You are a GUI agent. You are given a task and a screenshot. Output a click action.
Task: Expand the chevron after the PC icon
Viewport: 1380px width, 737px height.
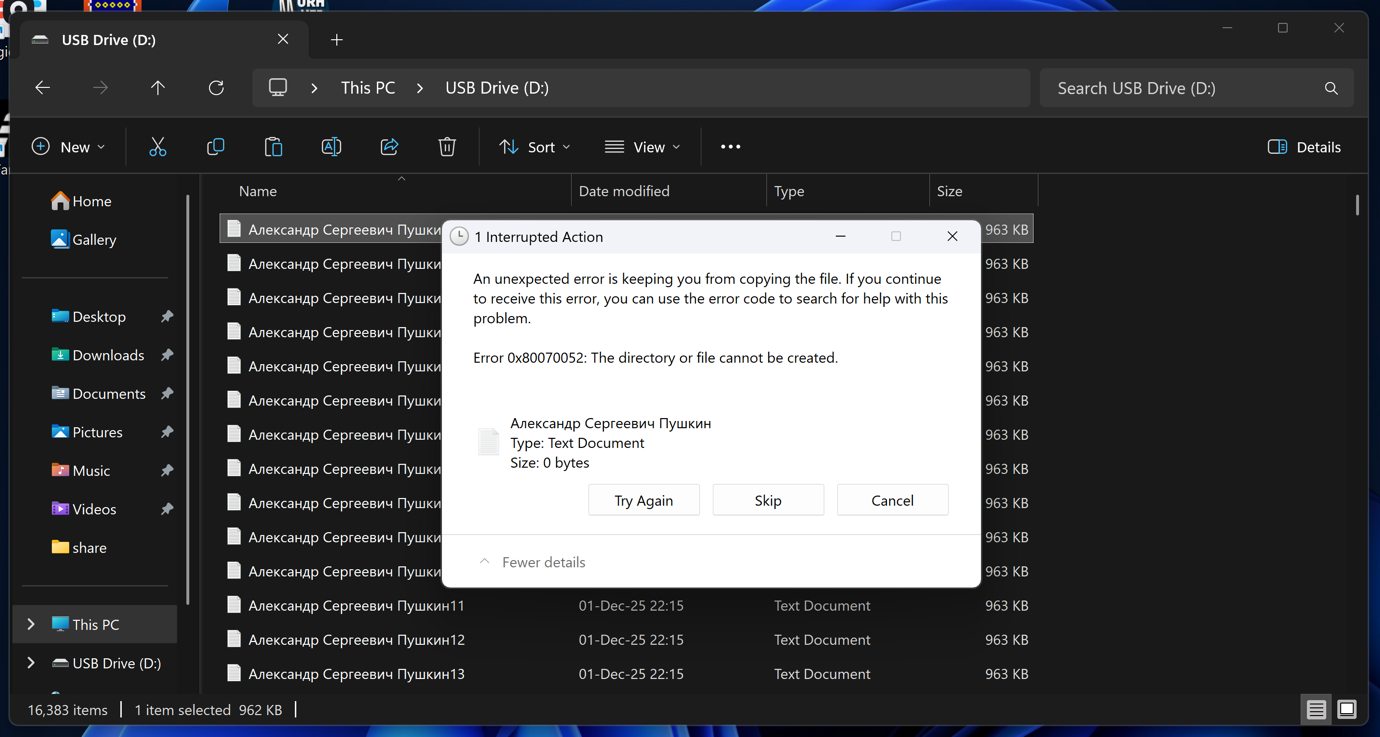pos(314,88)
